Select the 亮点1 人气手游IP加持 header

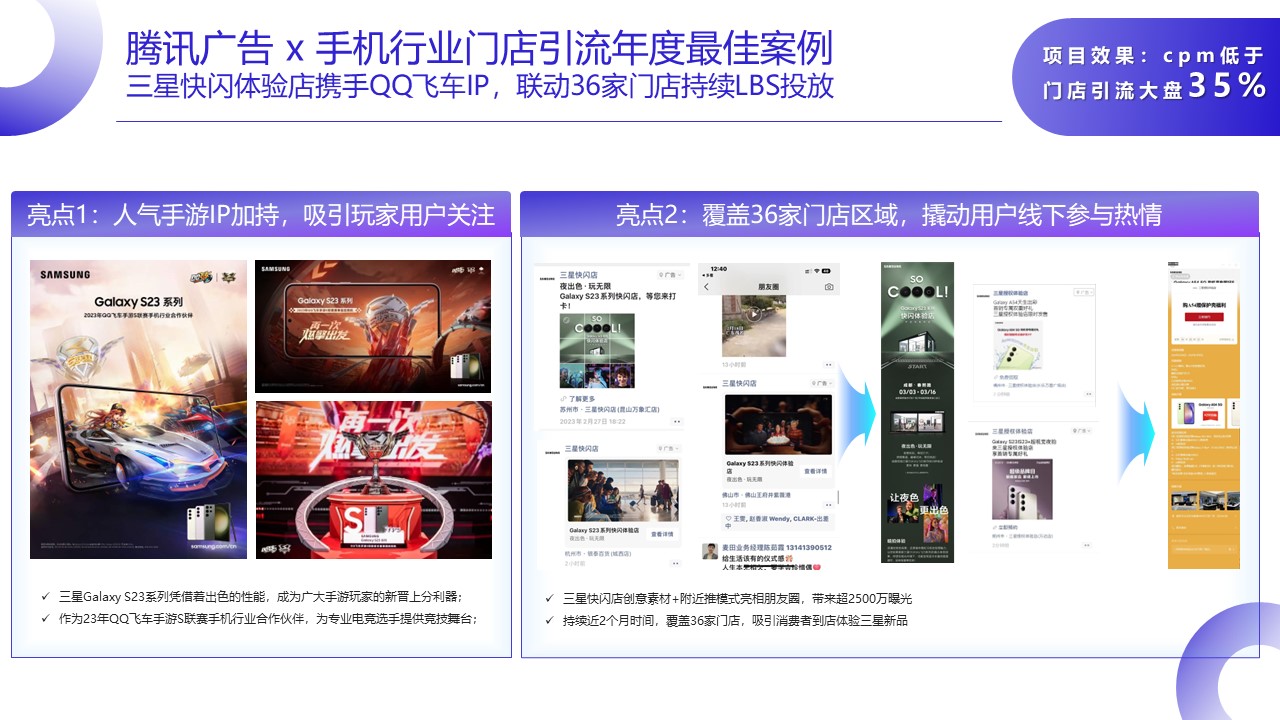coord(260,214)
